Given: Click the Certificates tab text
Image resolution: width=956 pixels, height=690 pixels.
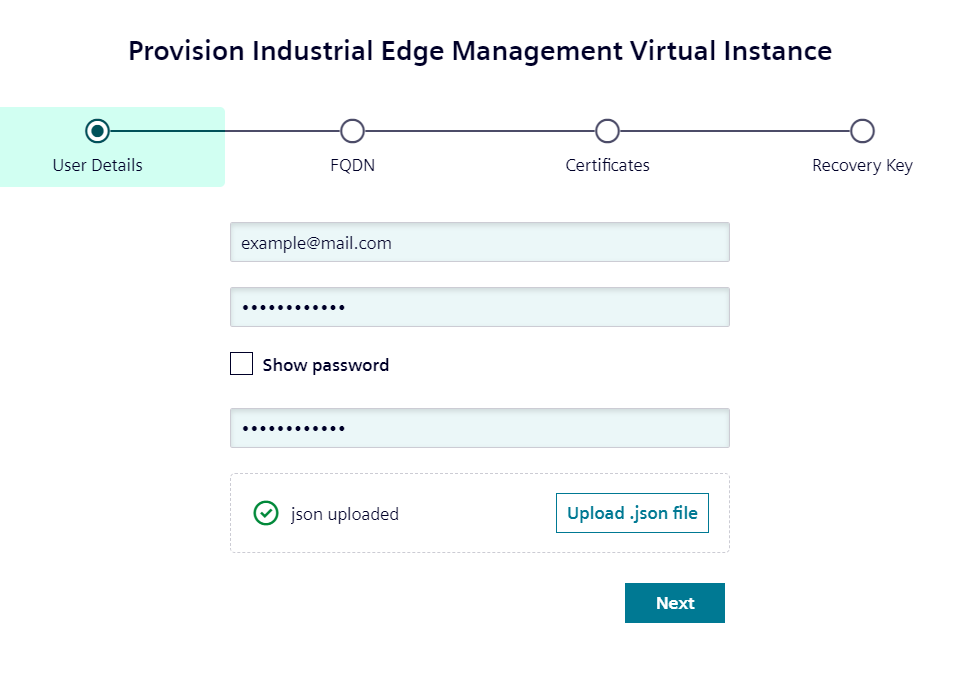Looking at the screenshot, I should 607,165.
